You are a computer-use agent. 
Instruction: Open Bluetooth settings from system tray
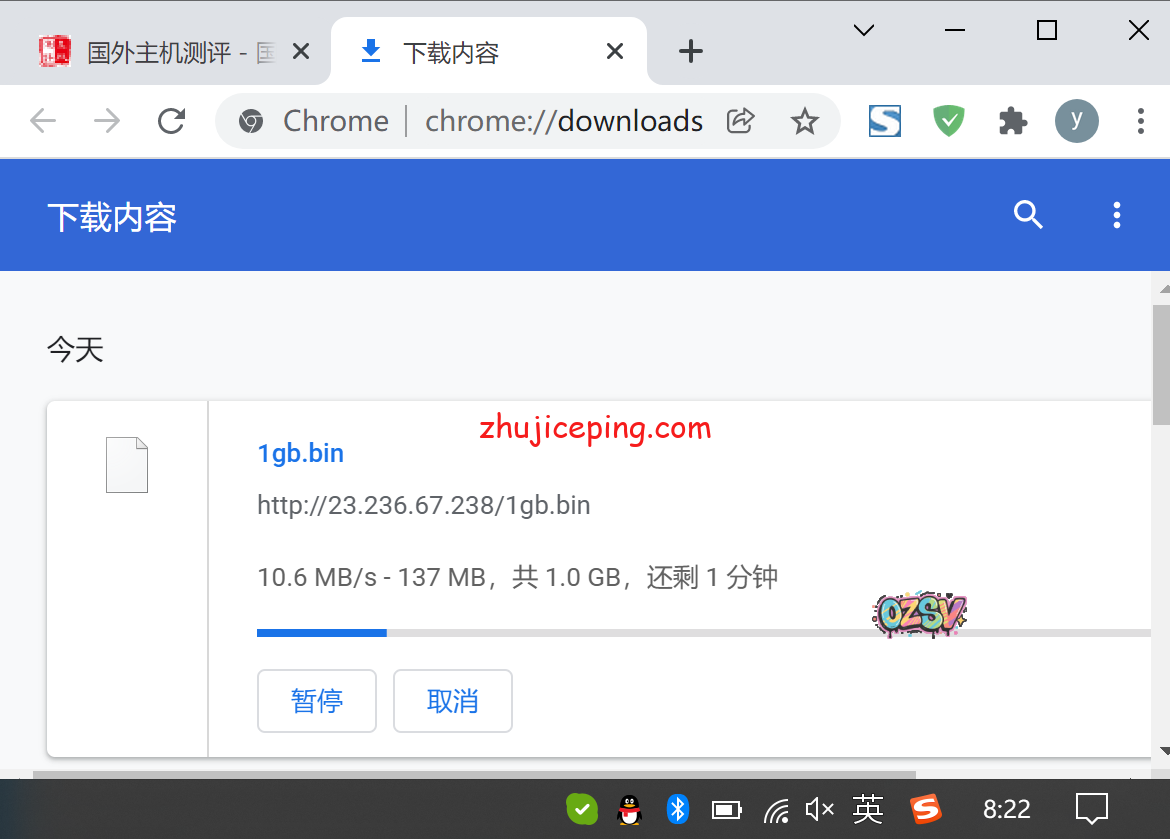click(678, 808)
